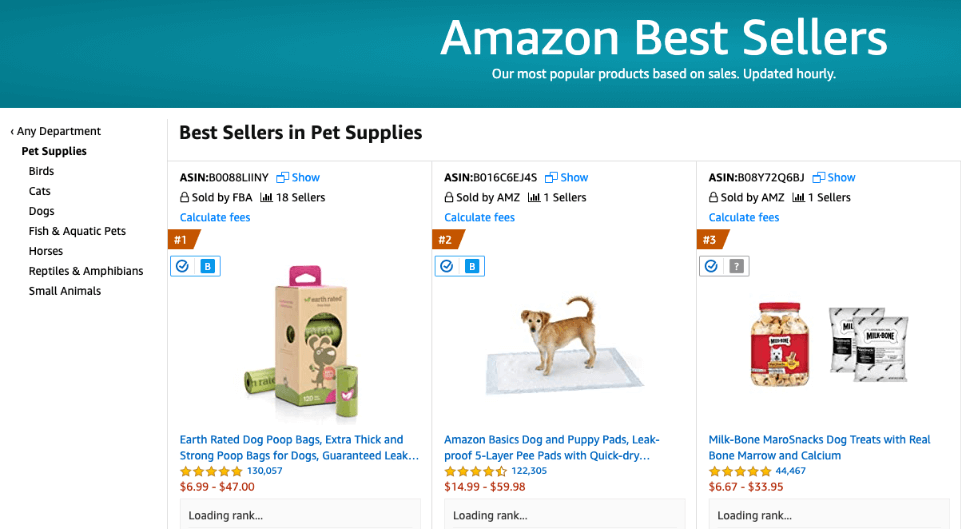Click the Earth Rated poop bags product image
961x529 pixels.
(x=300, y=343)
